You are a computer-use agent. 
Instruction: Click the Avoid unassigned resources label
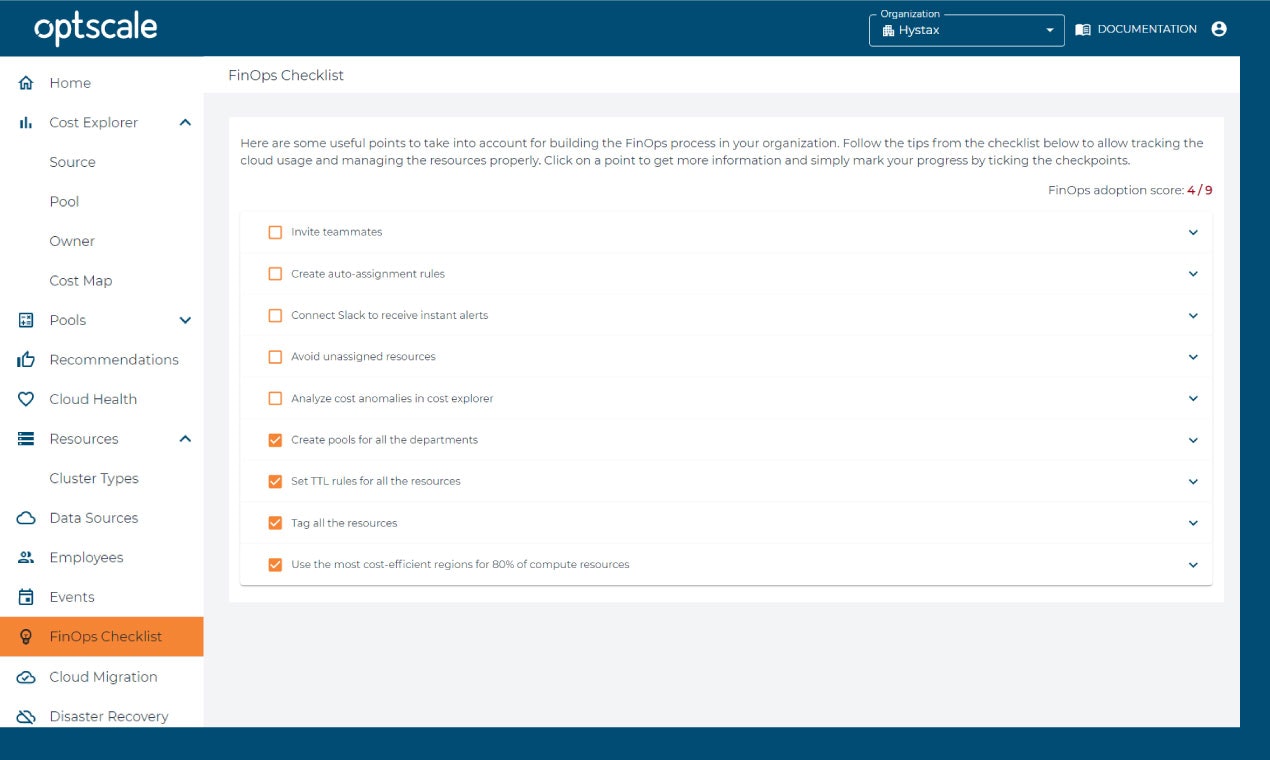[x=363, y=357]
